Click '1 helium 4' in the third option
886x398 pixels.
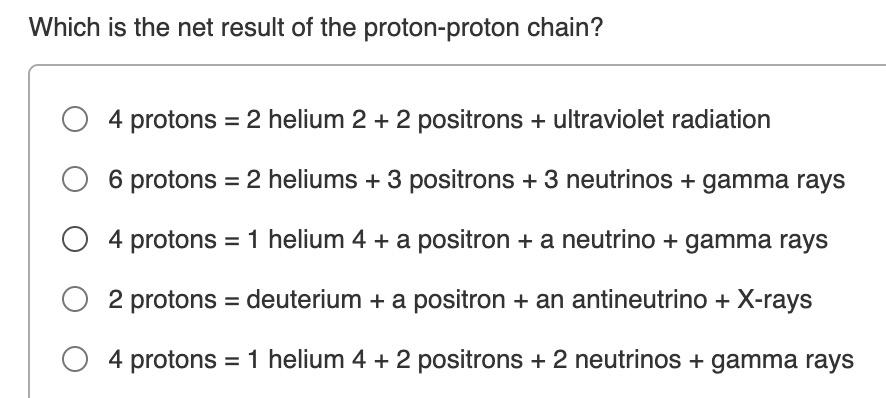[307, 240]
